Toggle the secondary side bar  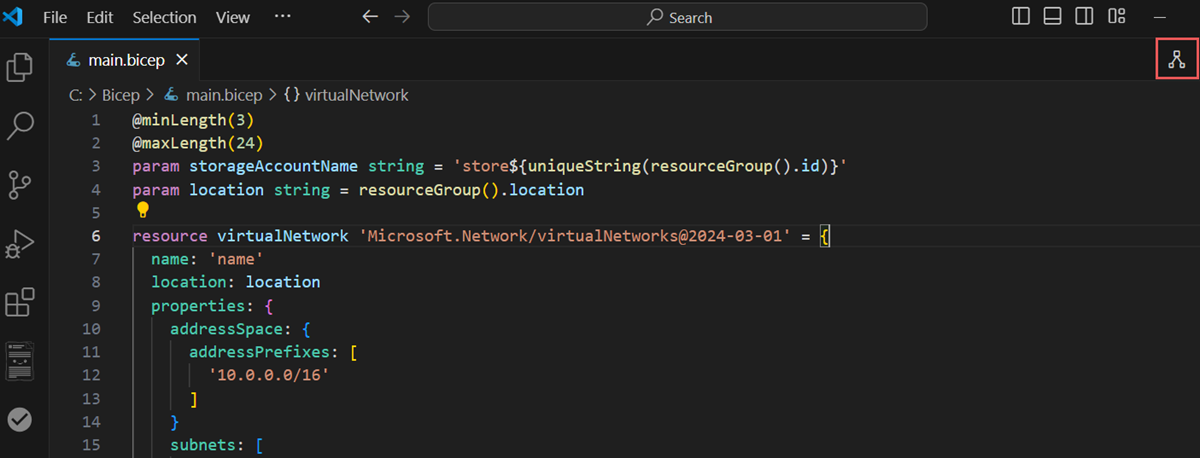pyautogui.click(x=1084, y=17)
